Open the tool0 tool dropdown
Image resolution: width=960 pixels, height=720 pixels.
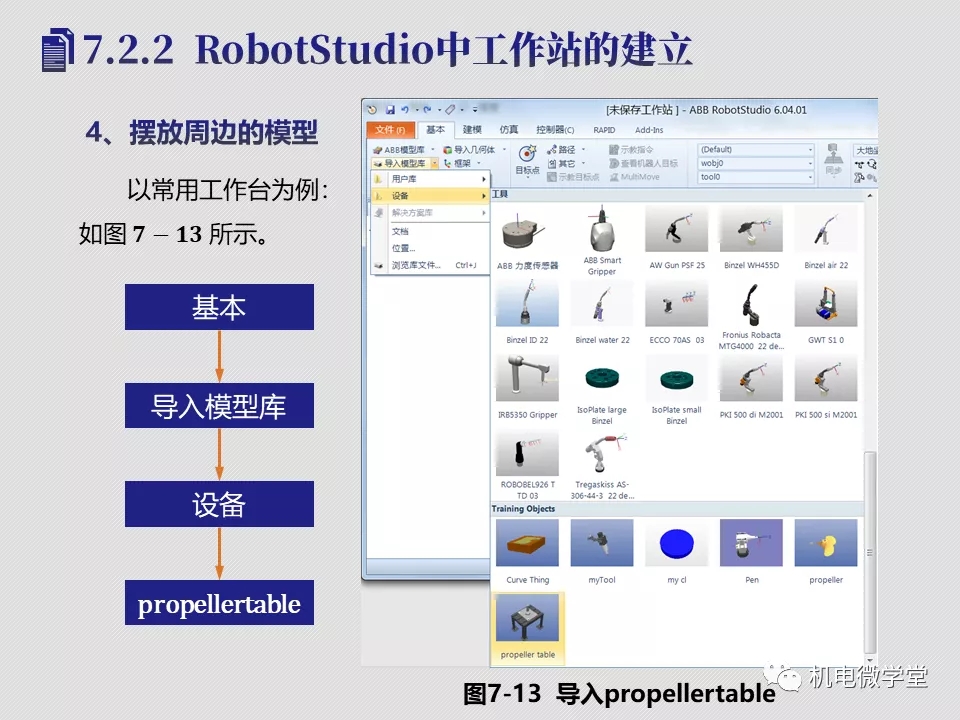pyautogui.click(x=756, y=177)
